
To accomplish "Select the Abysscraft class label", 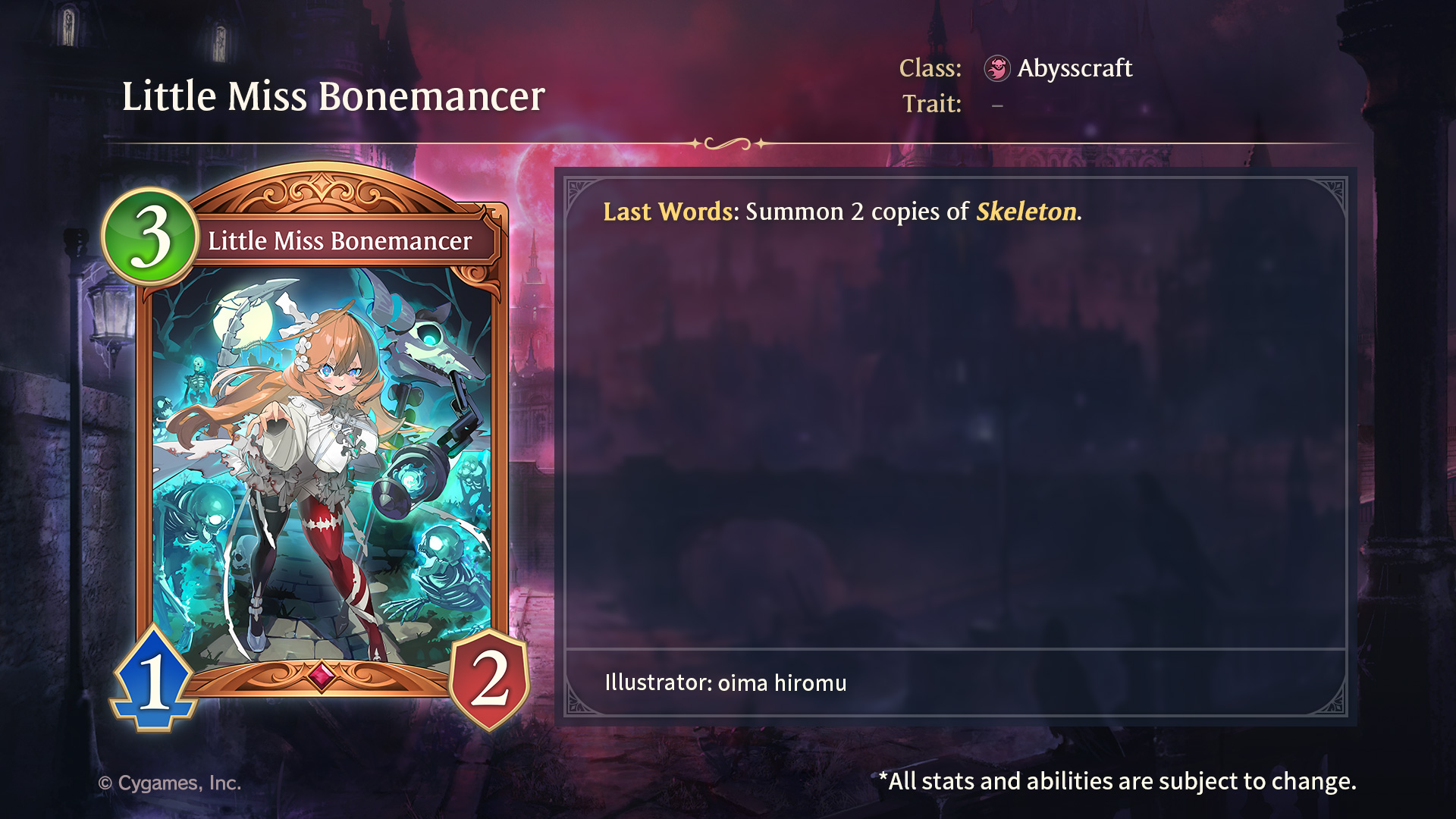I will [1075, 68].
